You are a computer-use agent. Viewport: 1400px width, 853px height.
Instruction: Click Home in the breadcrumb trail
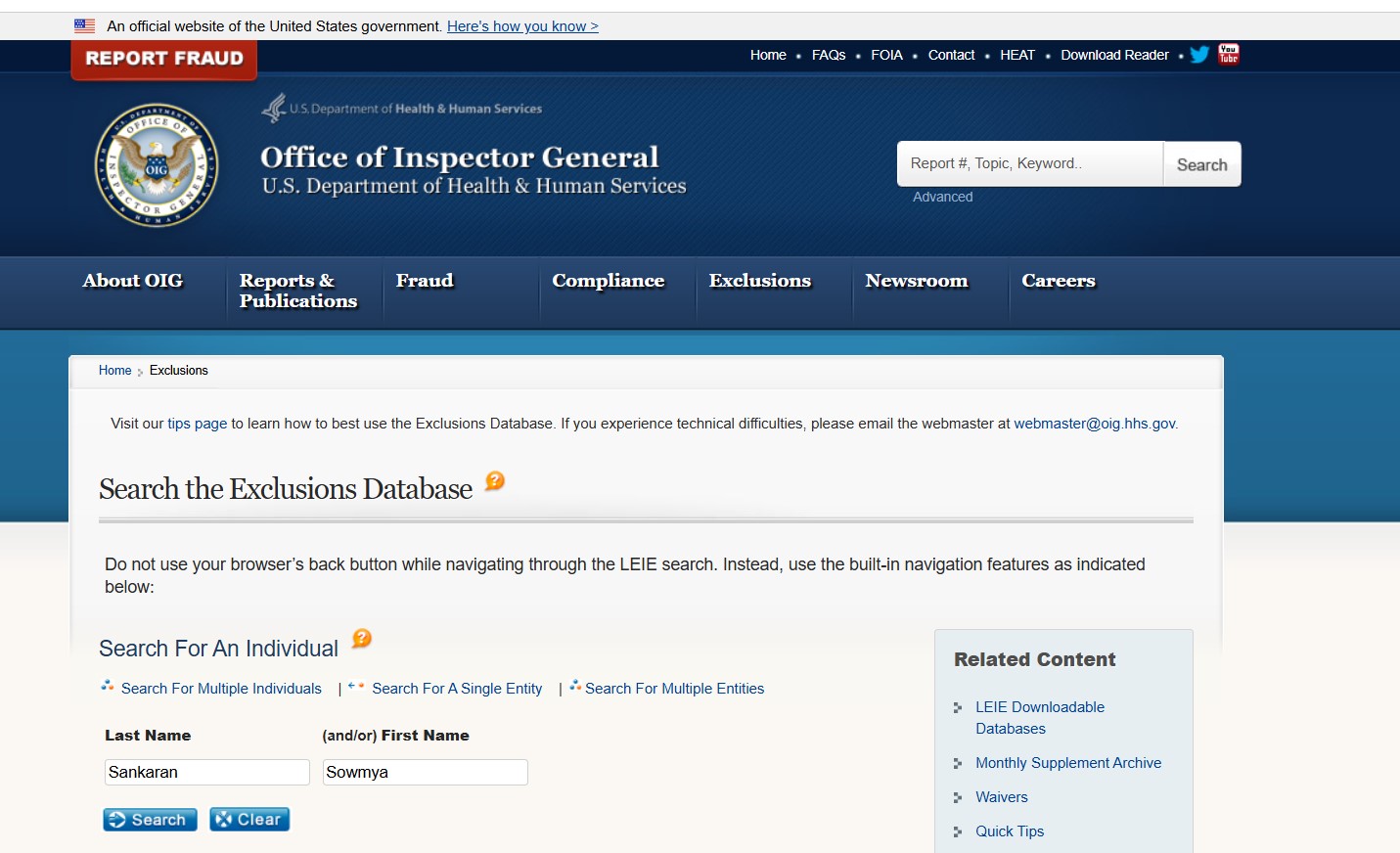tap(114, 371)
